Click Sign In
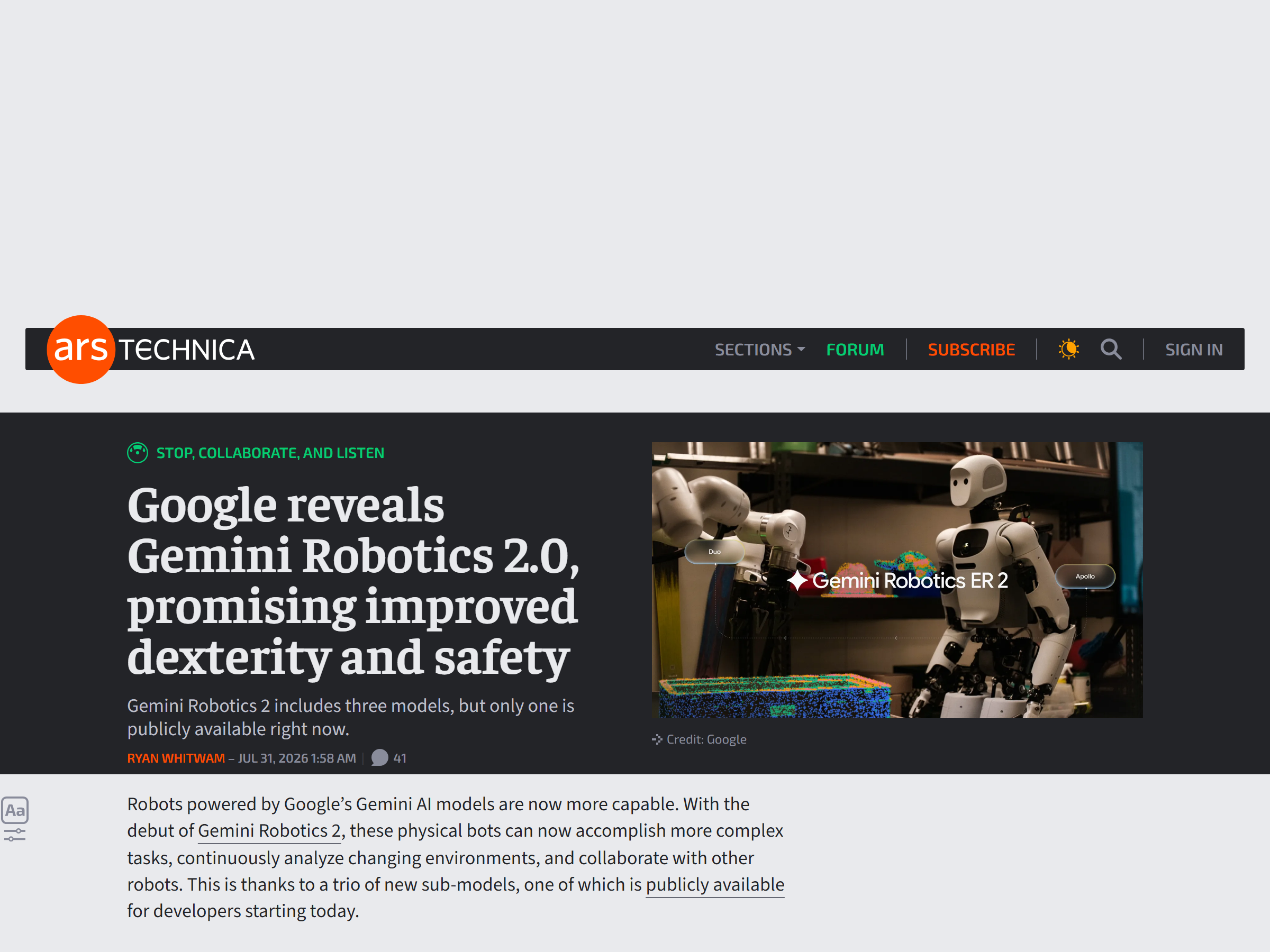Screen dimensions: 1270x952 point(1194,350)
